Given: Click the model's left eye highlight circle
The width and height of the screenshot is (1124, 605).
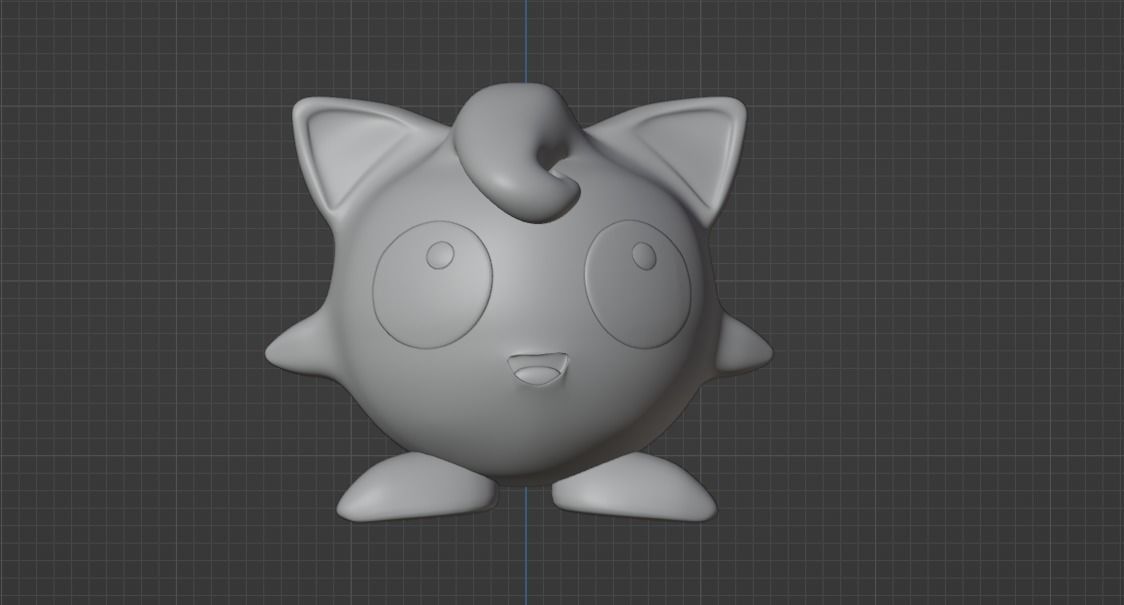Looking at the screenshot, I should pyautogui.click(x=440, y=254).
